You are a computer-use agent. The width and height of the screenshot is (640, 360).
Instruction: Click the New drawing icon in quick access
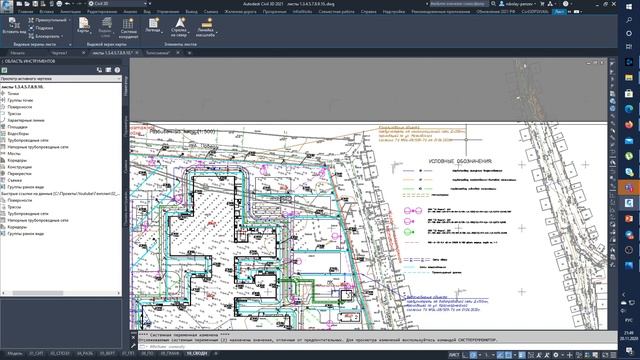[x=19, y=4]
